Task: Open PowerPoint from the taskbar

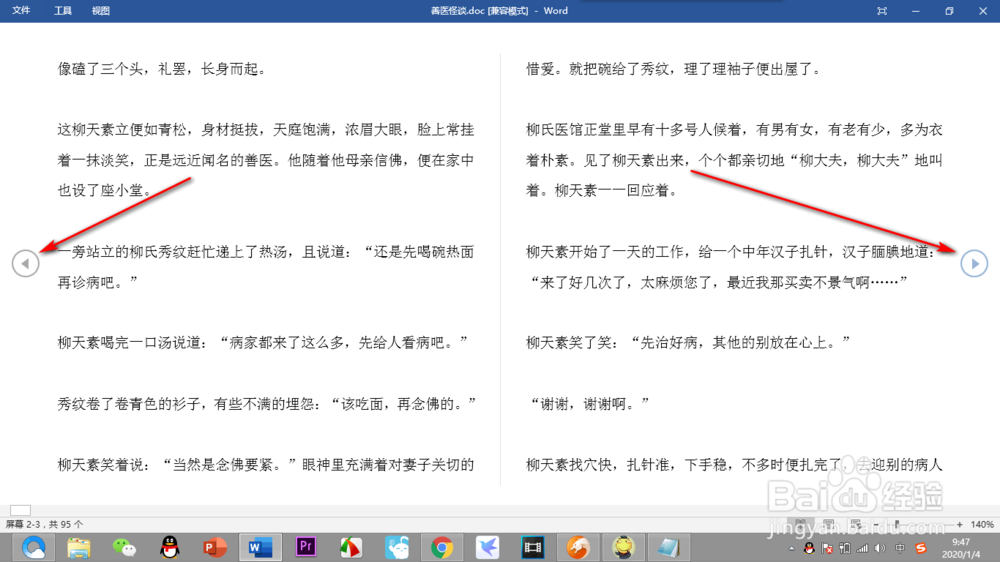Action: [x=215, y=547]
